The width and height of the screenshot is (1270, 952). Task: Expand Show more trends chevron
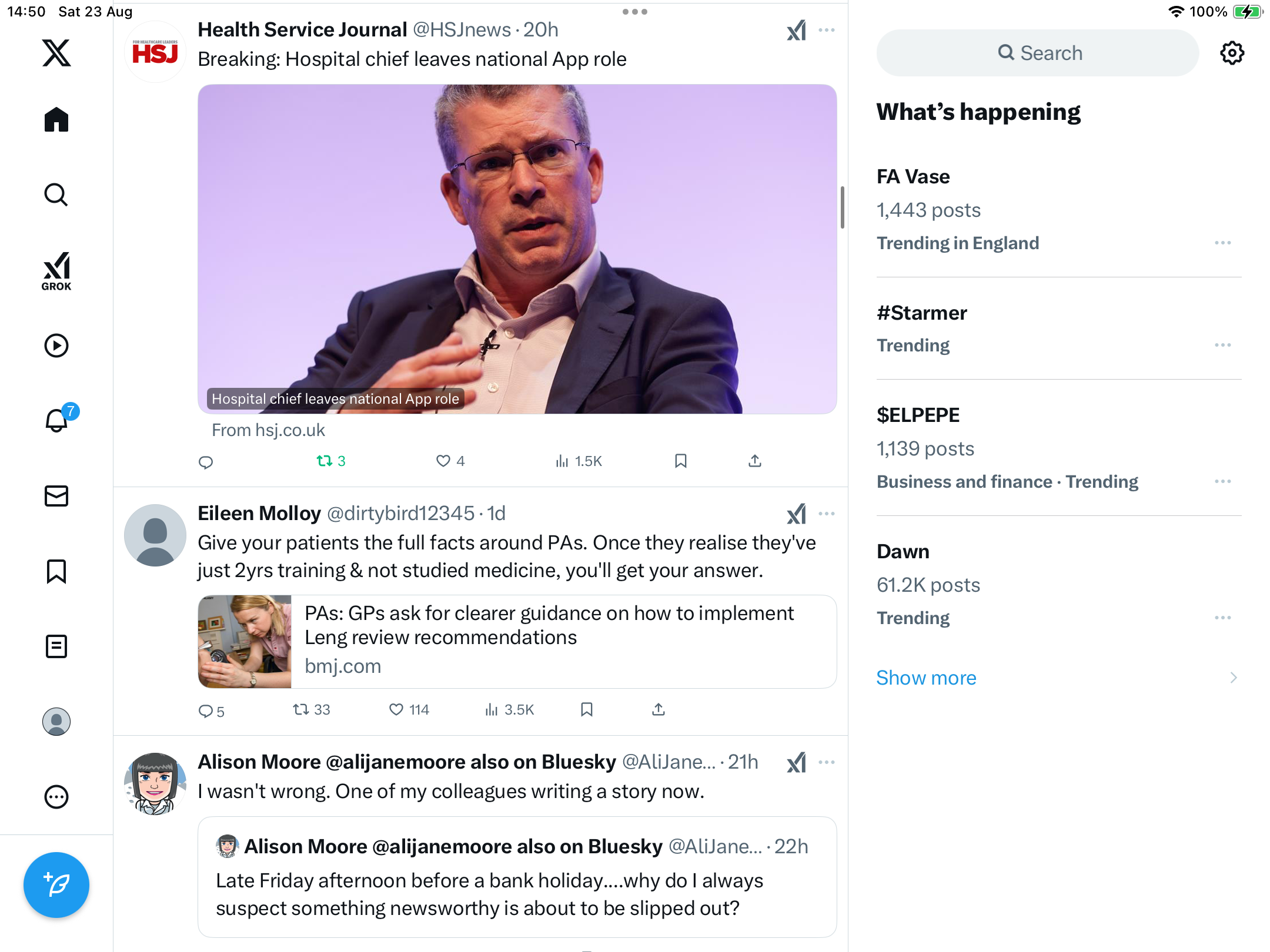[1234, 678]
